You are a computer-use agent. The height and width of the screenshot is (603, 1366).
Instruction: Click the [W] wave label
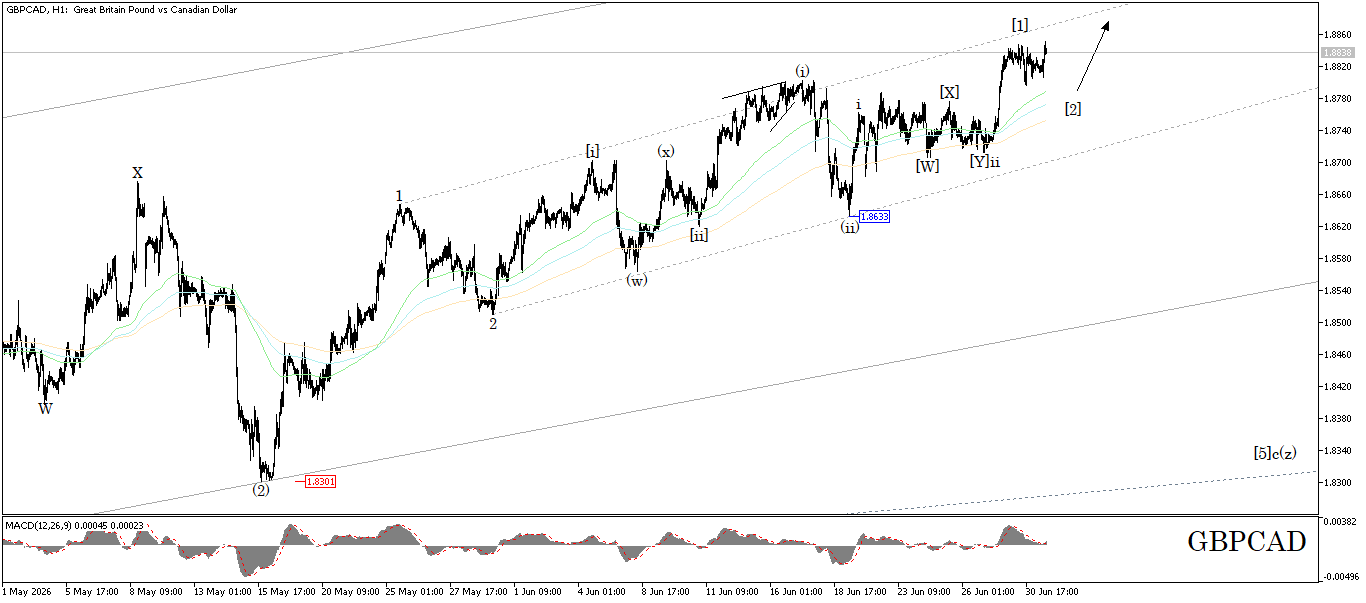pyautogui.click(x=927, y=166)
